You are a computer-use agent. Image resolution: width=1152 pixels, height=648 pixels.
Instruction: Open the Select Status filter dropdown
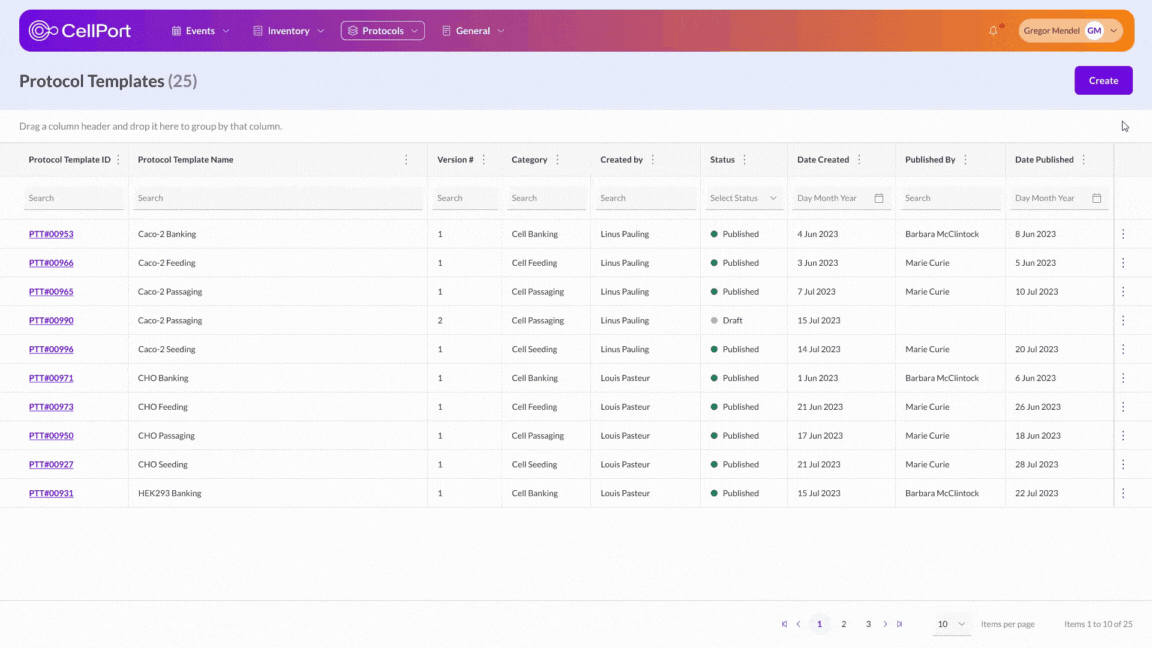(x=743, y=197)
